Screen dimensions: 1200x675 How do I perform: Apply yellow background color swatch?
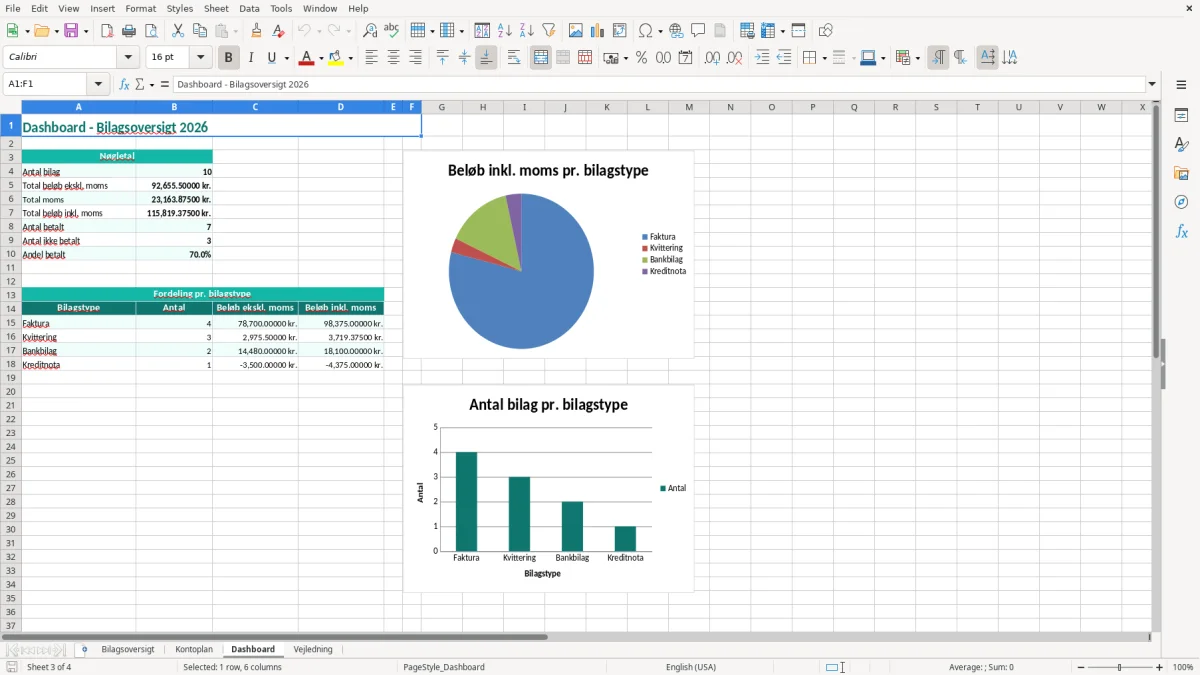pos(337,58)
